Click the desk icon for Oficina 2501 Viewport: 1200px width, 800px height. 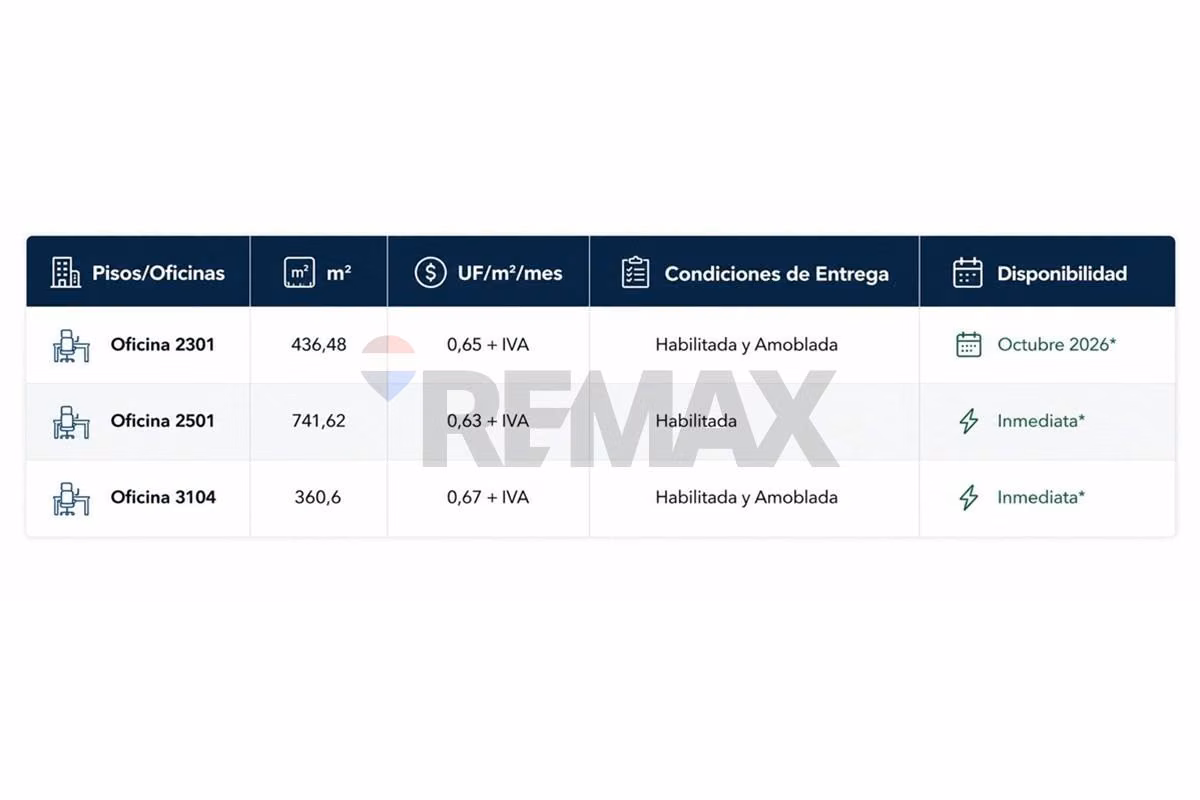click(x=71, y=421)
